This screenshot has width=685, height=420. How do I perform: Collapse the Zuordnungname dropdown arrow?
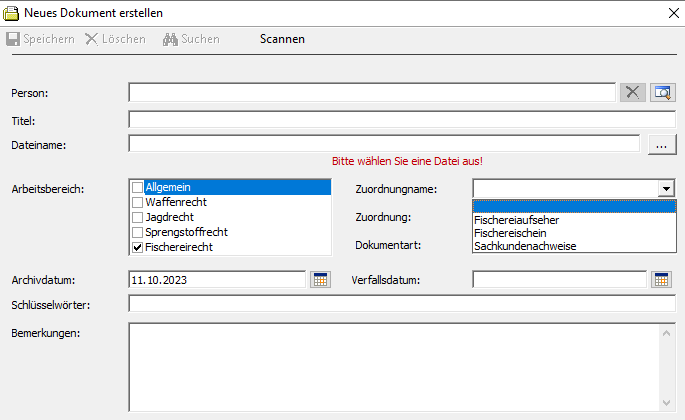(x=665, y=188)
